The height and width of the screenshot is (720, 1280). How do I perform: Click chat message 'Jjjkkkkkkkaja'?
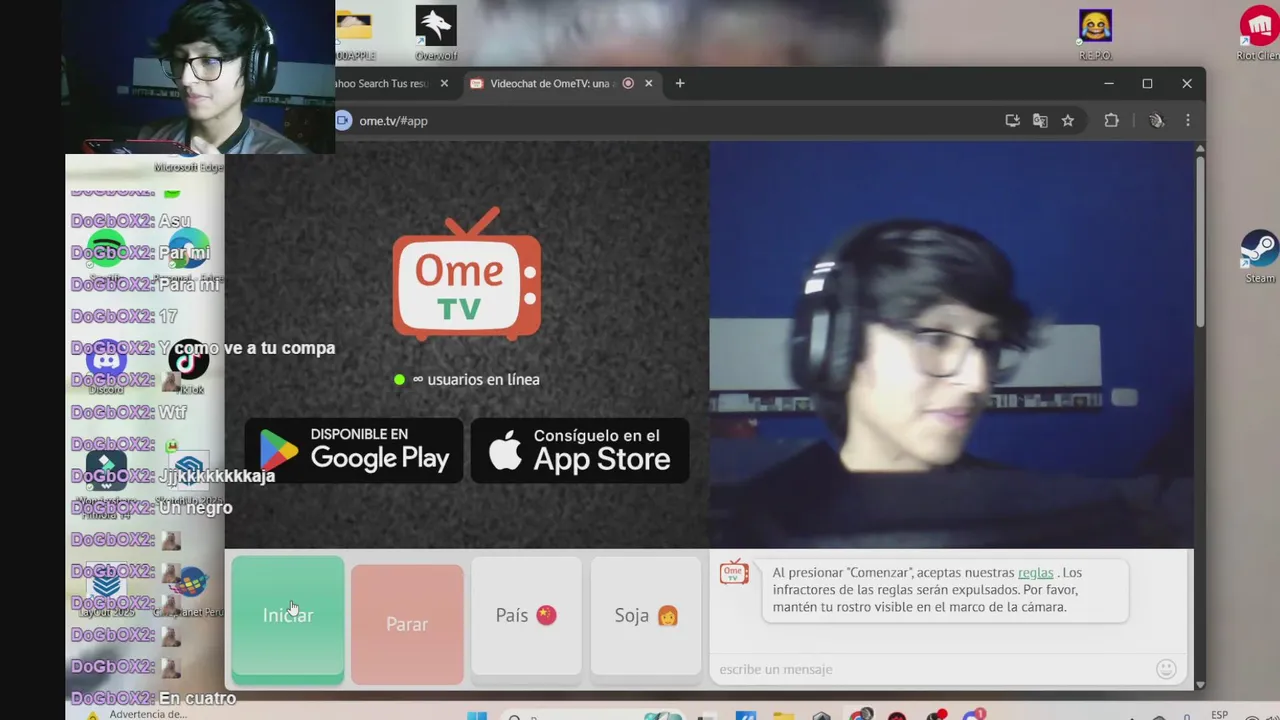(x=216, y=476)
